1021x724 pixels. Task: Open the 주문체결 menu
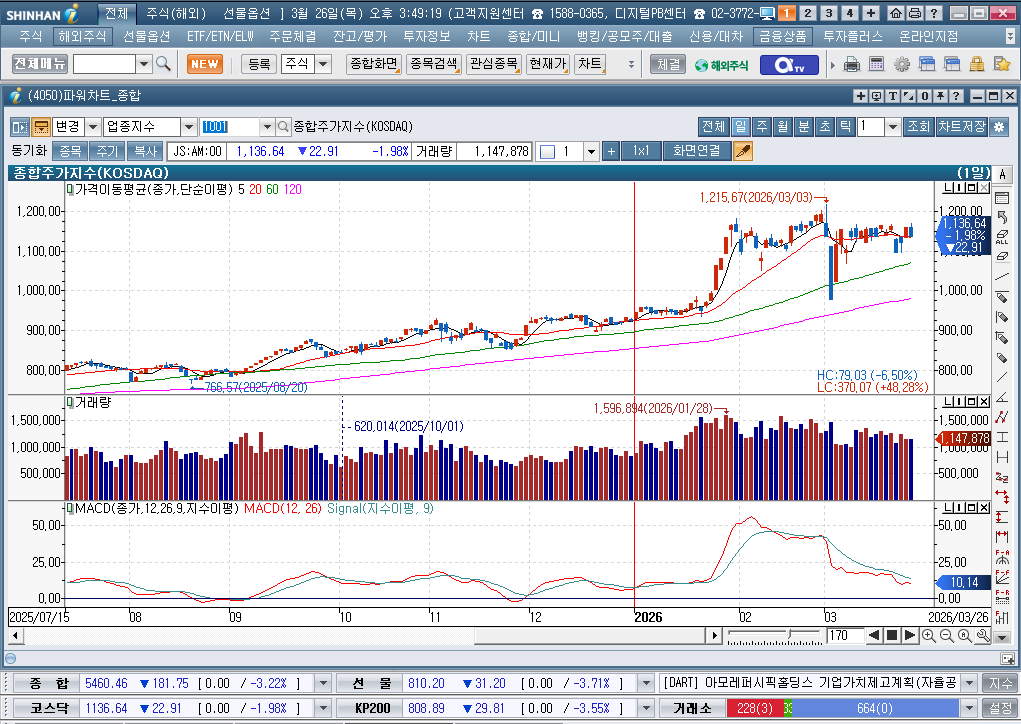pos(293,36)
